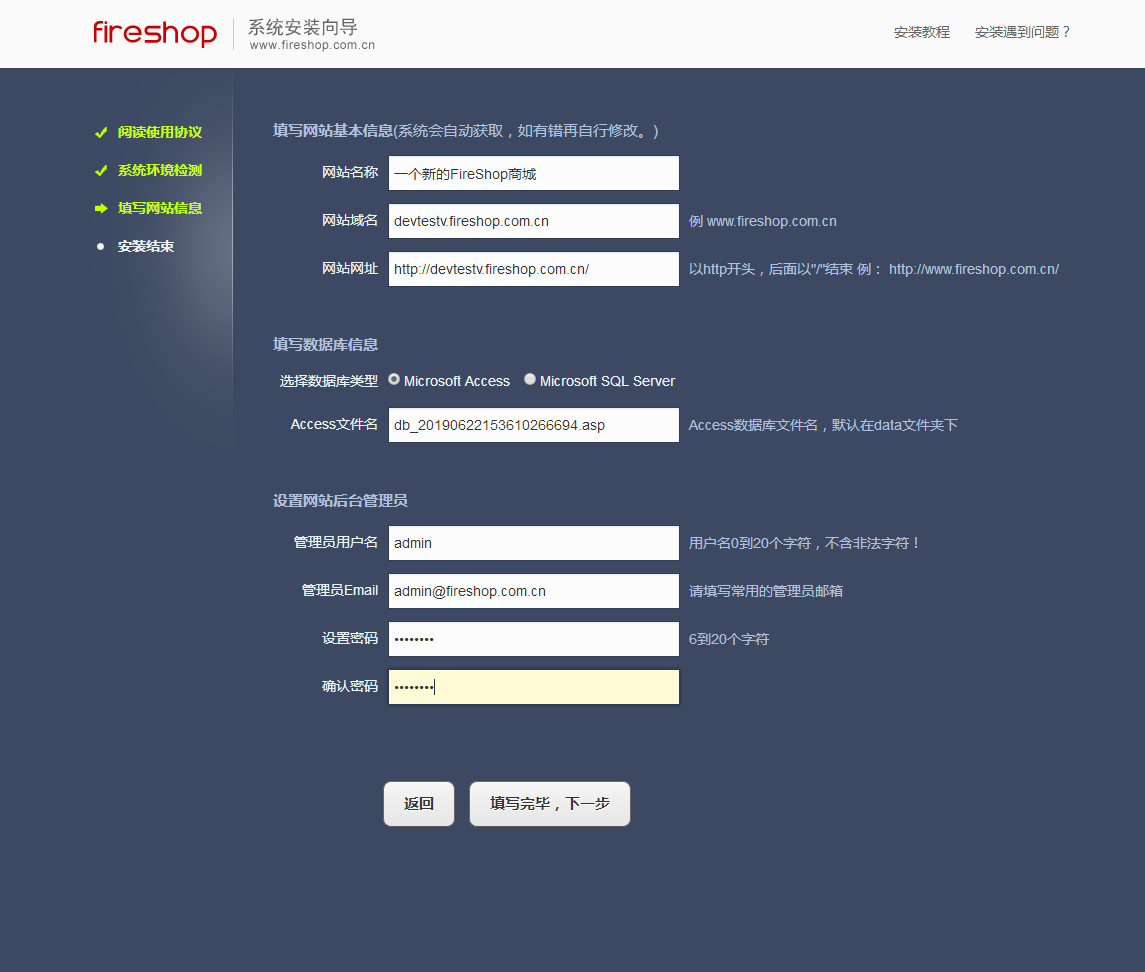The width and height of the screenshot is (1145, 972).
Task: Click the fireshop logo
Action: 155,33
